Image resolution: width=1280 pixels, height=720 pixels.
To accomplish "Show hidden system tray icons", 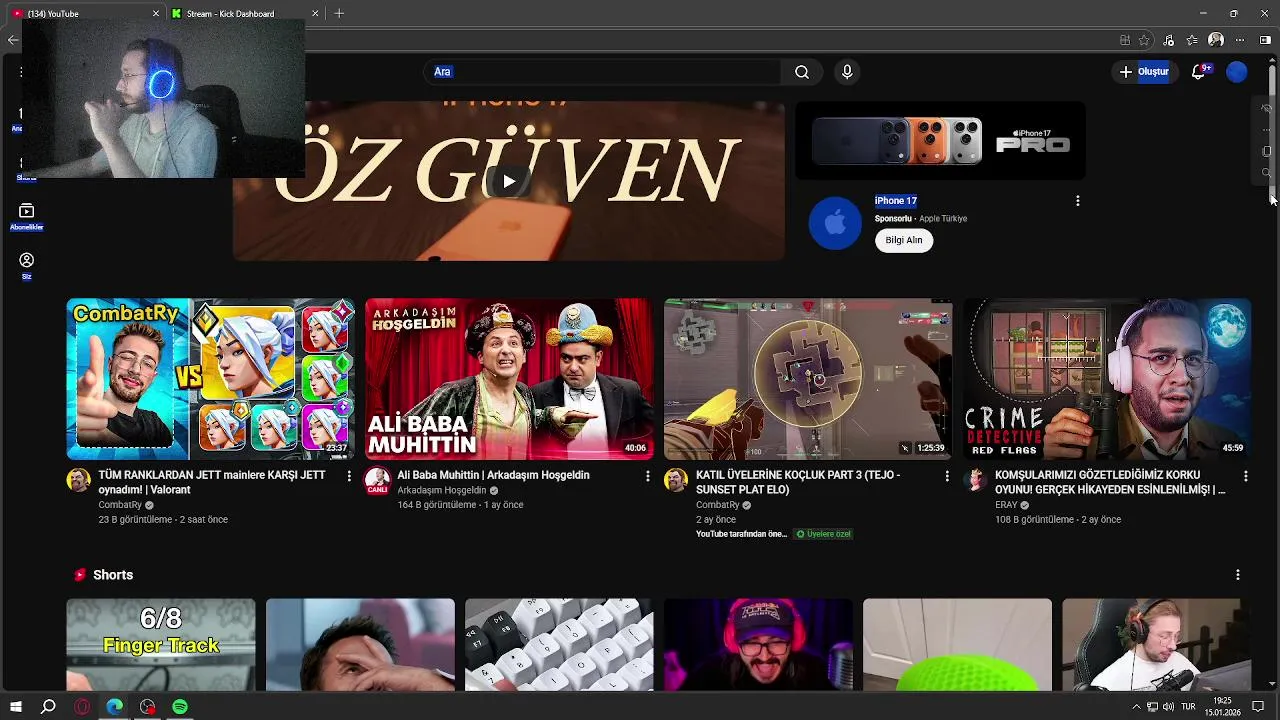I will click(1136, 707).
